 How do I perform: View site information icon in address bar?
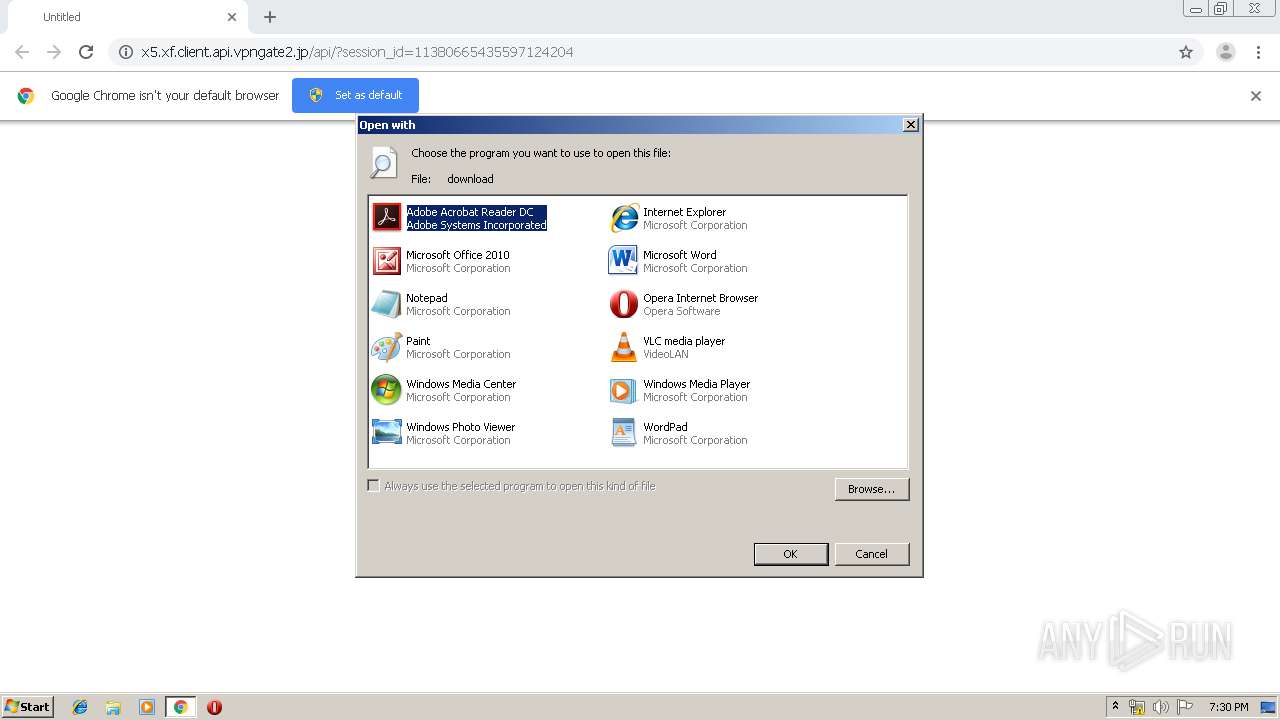tap(126, 52)
